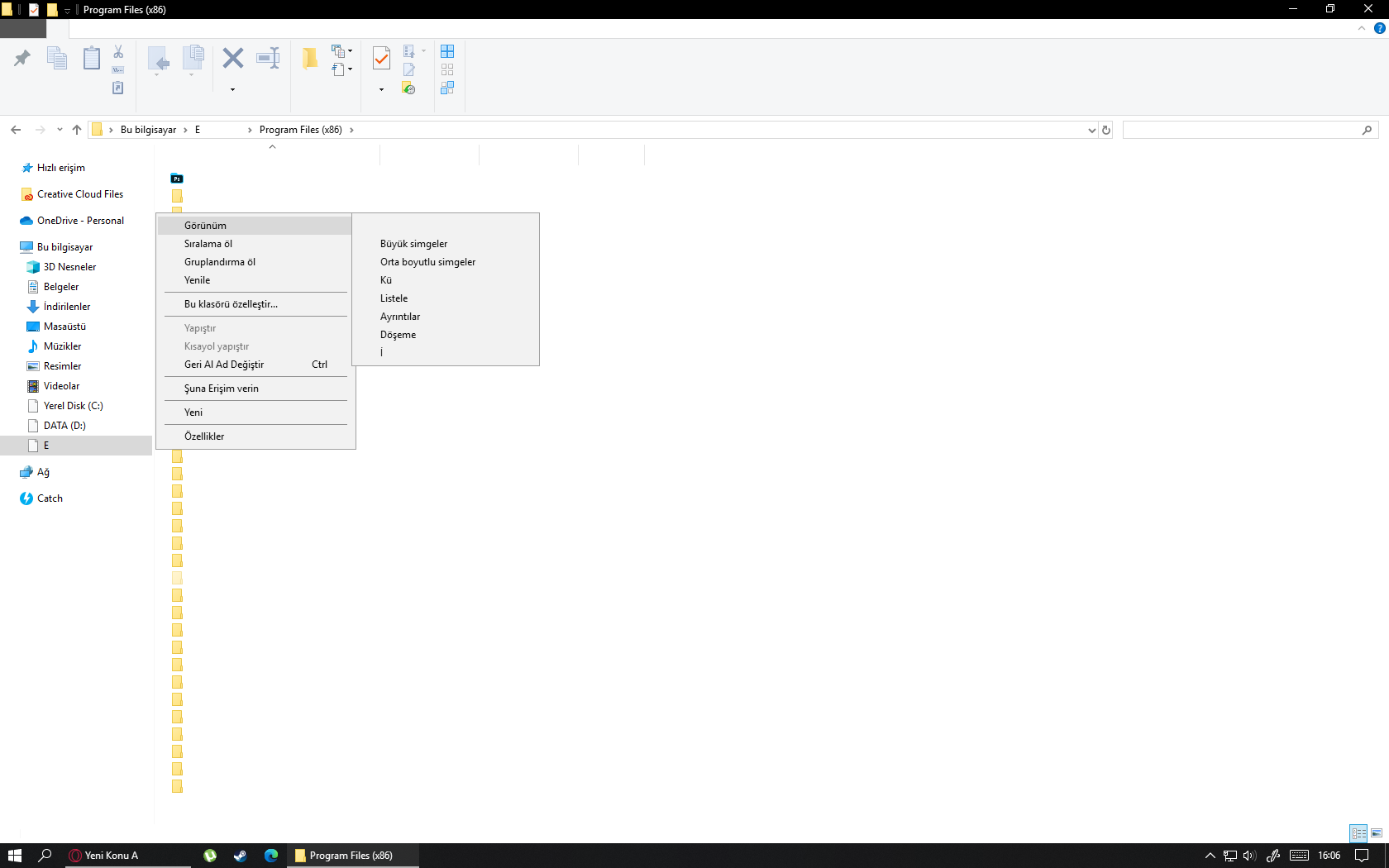Open İndirilenler in the navigation pane
The height and width of the screenshot is (868, 1389).
coord(67,307)
